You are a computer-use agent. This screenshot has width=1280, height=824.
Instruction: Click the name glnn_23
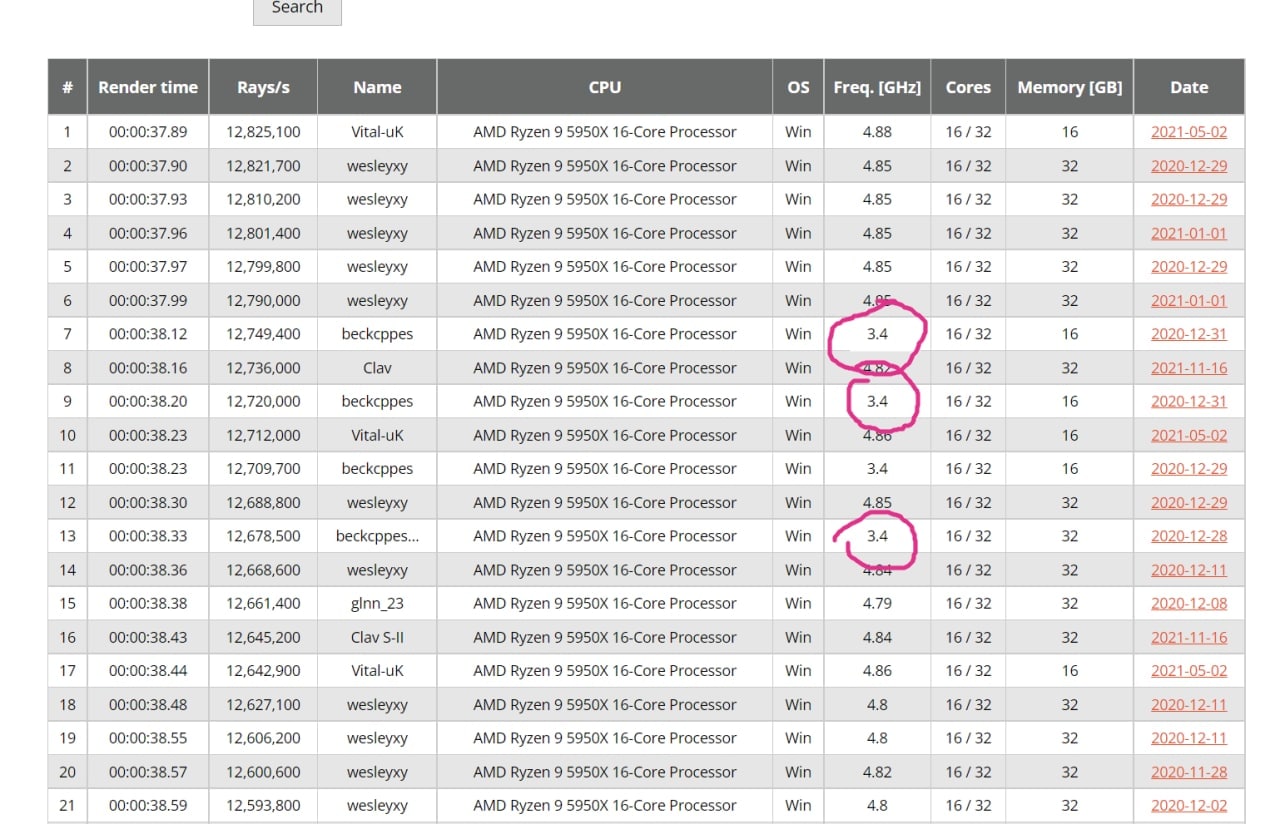coord(377,603)
